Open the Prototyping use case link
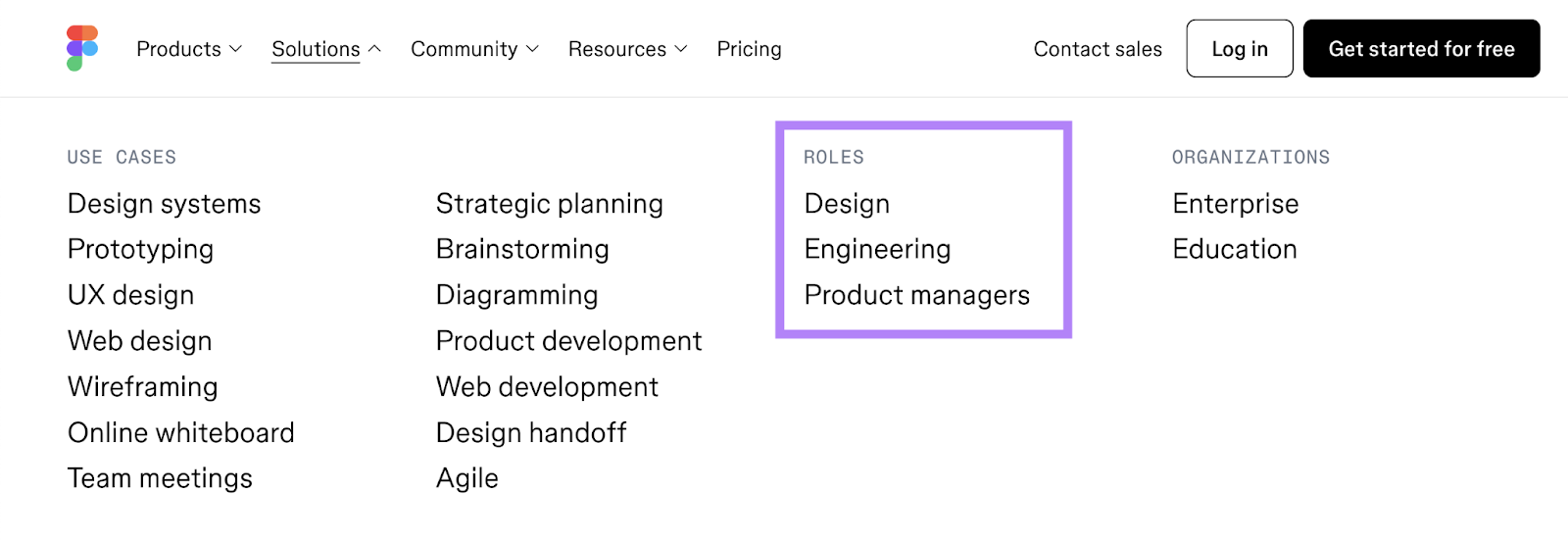This screenshot has width=1568, height=541. (140, 249)
